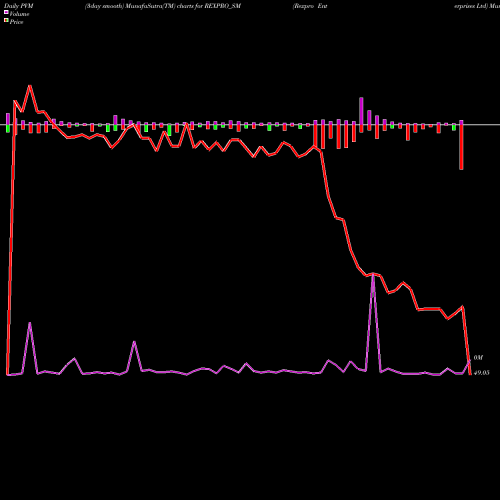
Task: Click the 0M volume value label
Action: pyautogui.click(x=478, y=358)
